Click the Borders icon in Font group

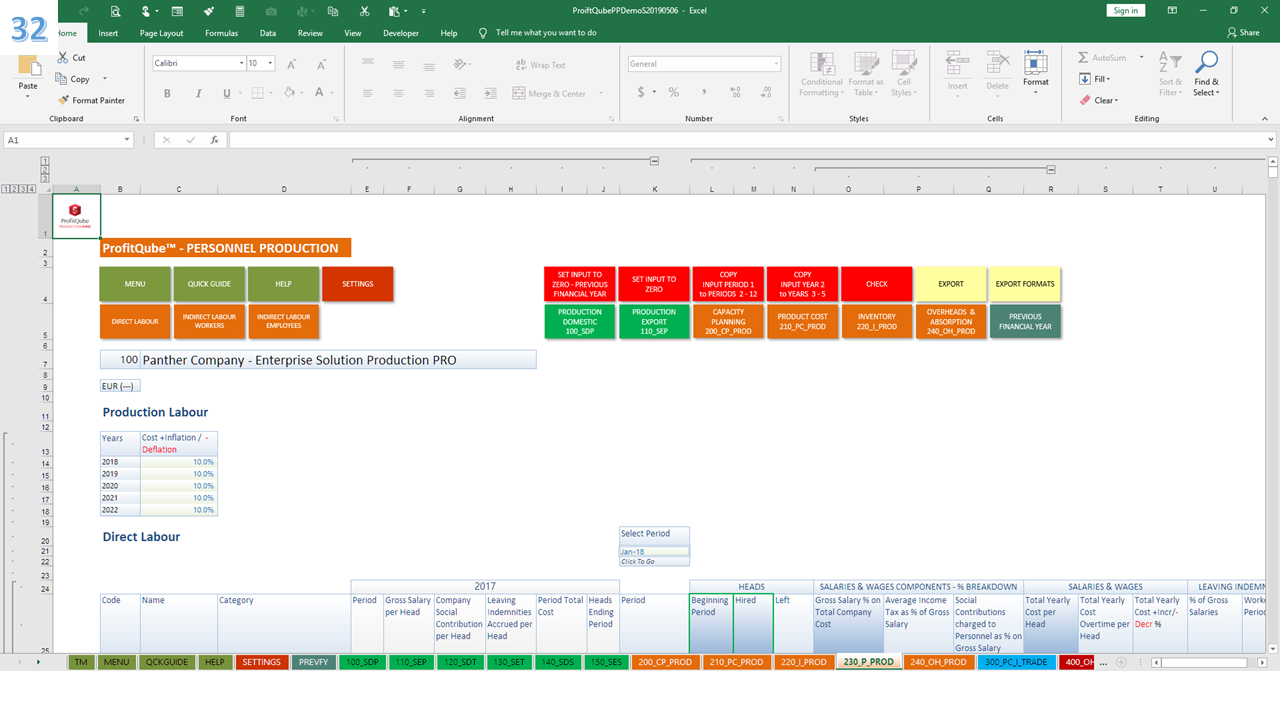point(257,93)
